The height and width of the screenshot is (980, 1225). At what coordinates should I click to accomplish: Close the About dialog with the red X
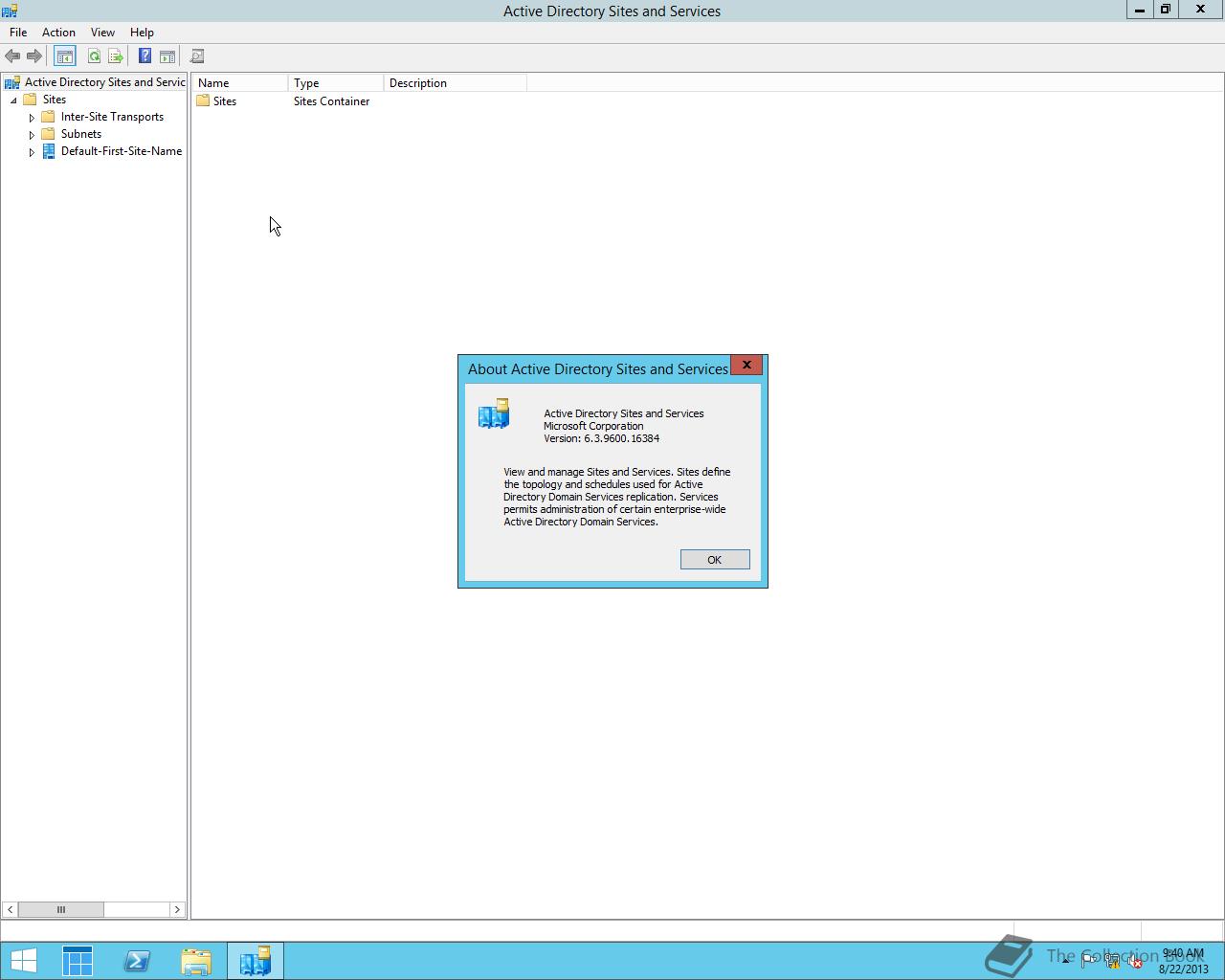pyautogui.click(x=746, y=365)
